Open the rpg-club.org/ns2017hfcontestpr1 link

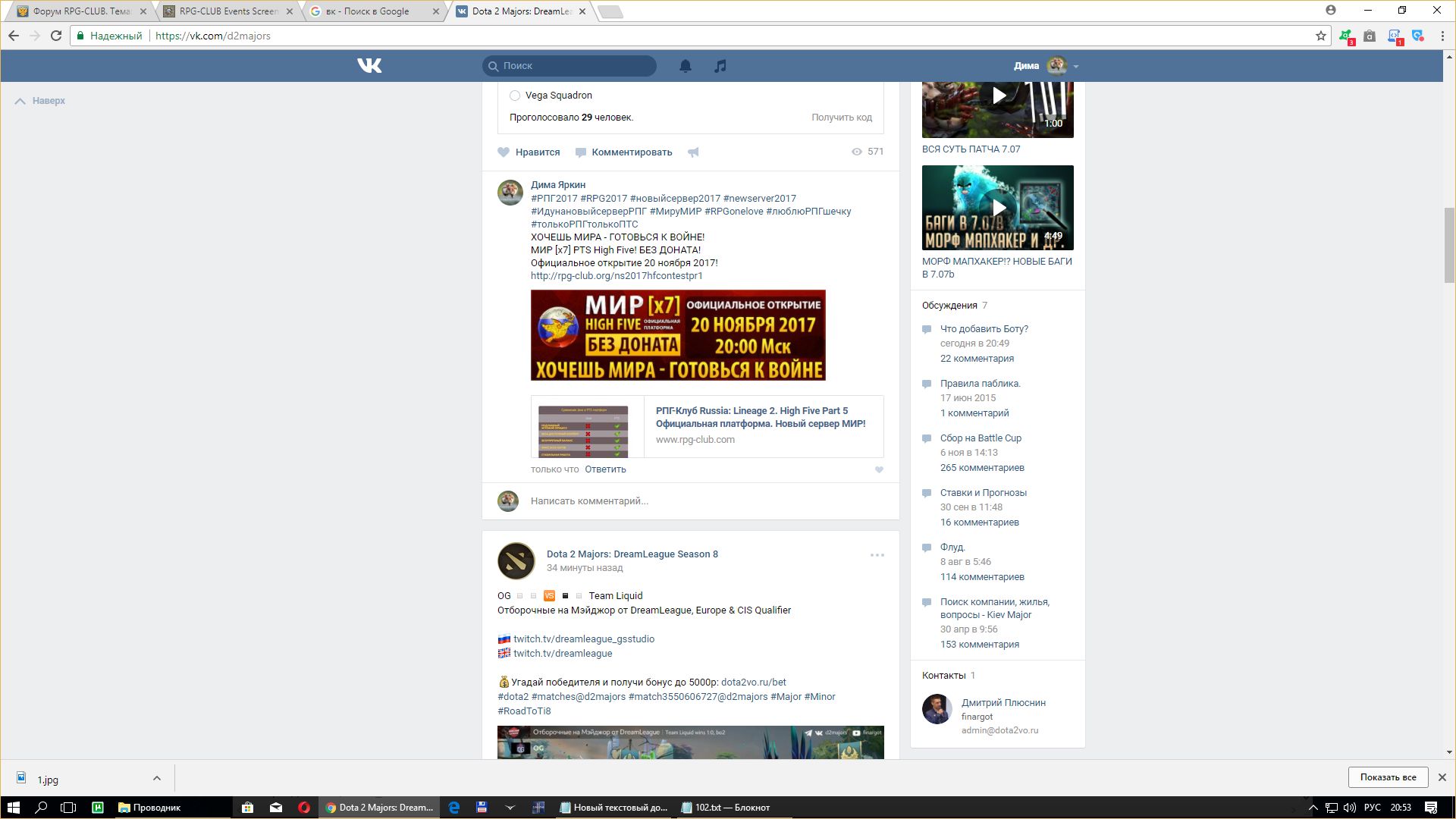click(x=617, y=276)
